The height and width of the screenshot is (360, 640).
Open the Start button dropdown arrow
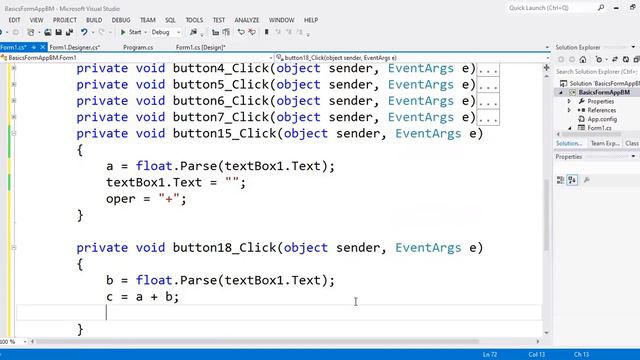pyautogui.click(x=145, y=32)
